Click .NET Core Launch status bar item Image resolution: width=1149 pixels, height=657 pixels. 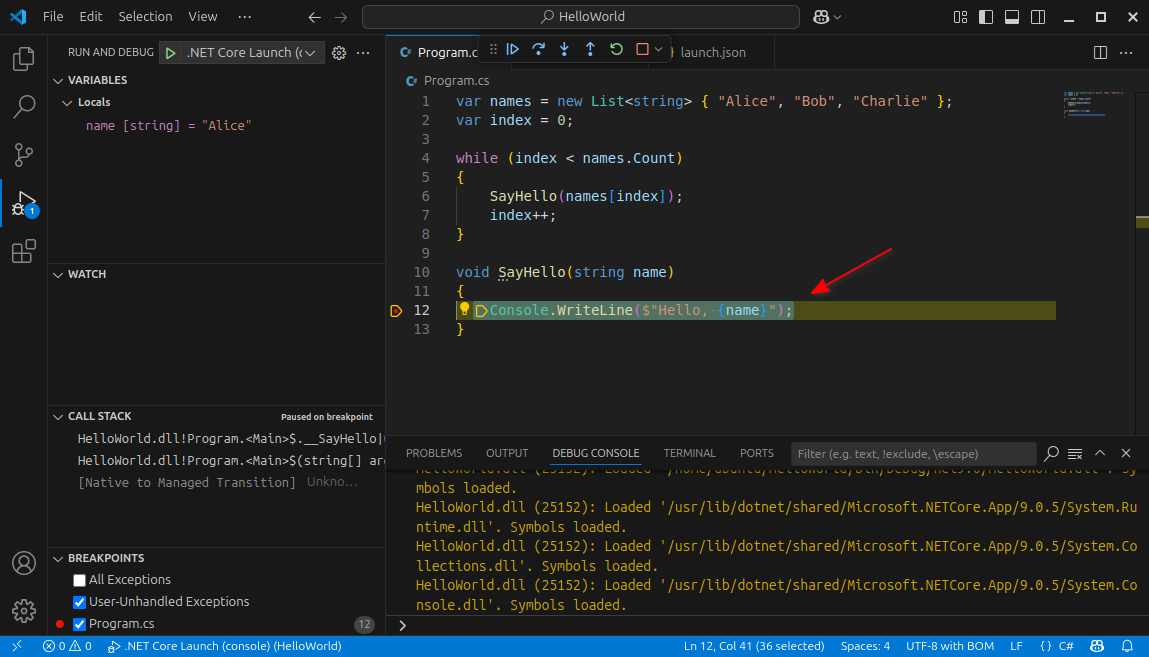pos(224,646)
